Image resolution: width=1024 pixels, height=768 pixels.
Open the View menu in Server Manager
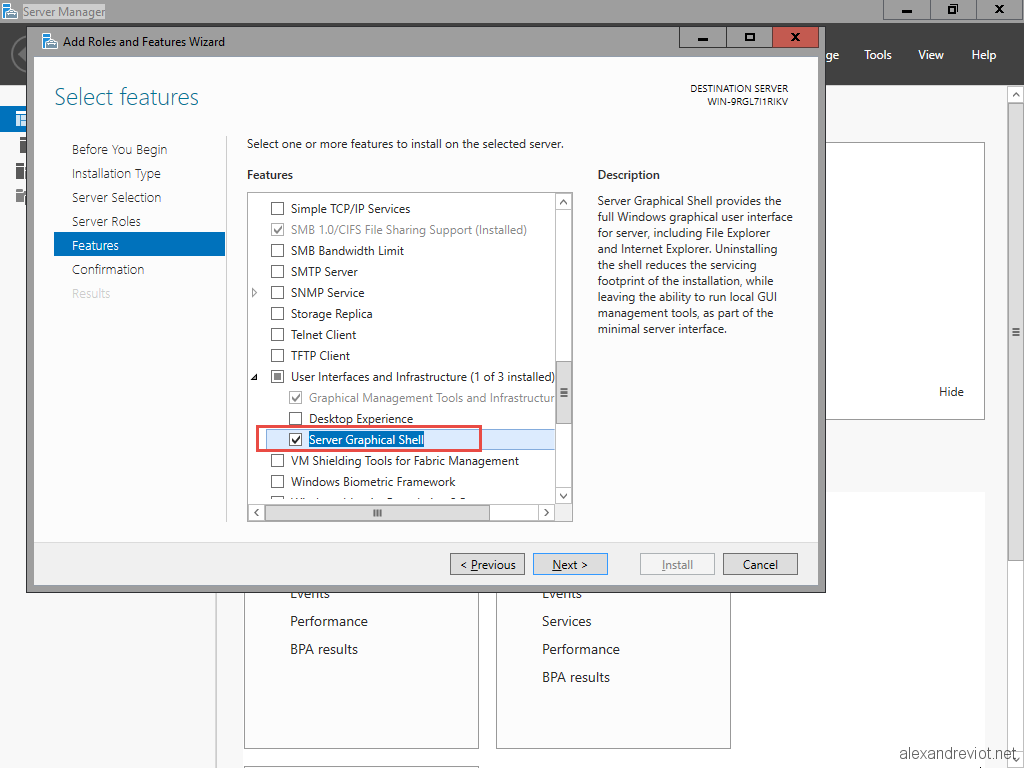point(931,55)
